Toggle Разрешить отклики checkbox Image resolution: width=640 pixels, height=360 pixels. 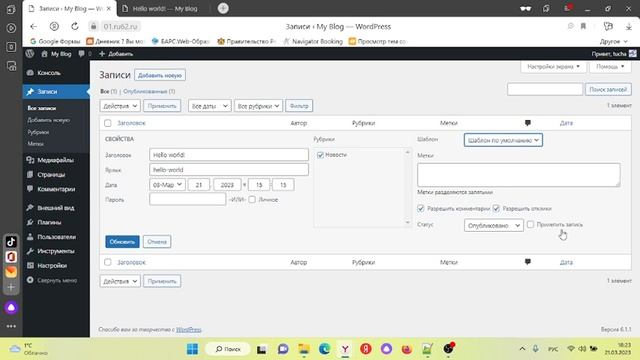coord(496,209)
